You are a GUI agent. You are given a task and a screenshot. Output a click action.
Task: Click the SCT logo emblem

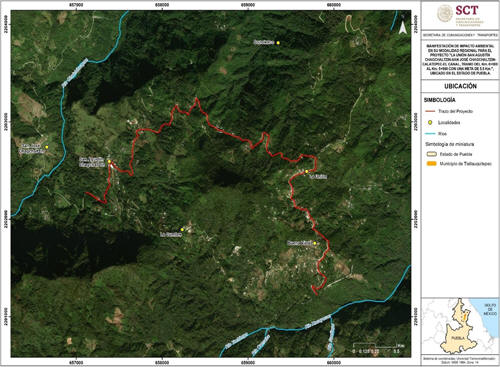(x=445, y=14)
